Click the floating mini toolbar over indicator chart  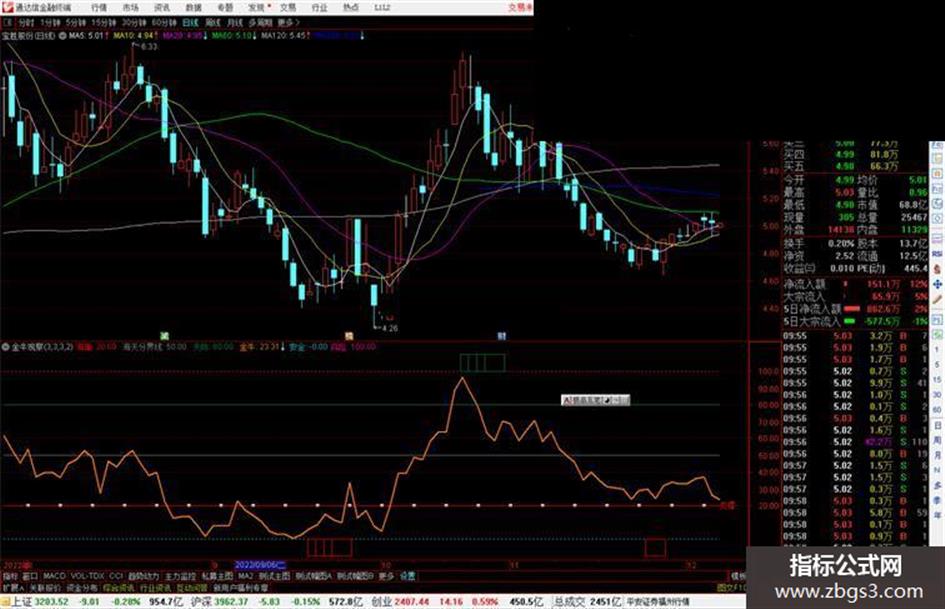coord(595,400)
